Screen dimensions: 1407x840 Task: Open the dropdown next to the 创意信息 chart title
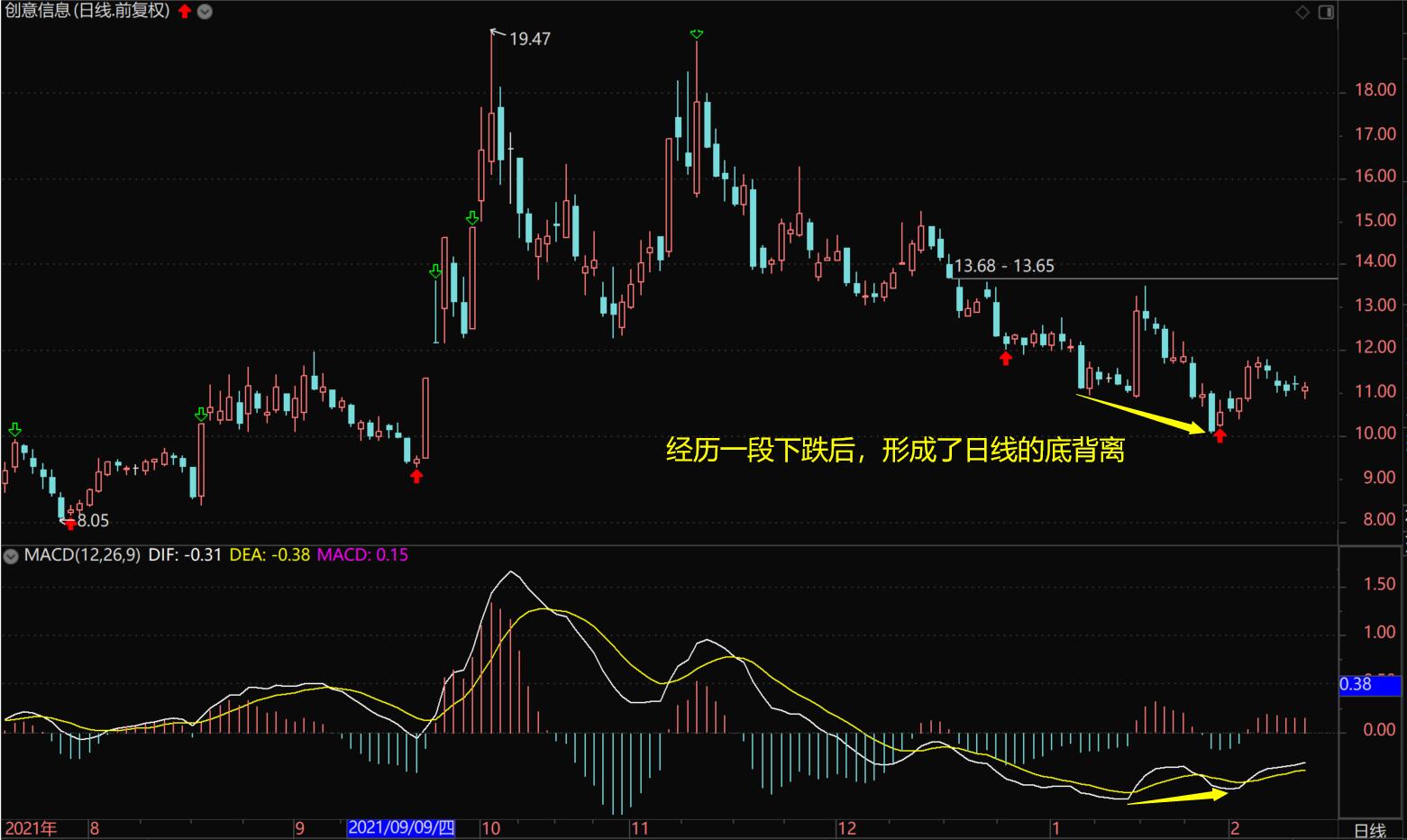(205, 12)
